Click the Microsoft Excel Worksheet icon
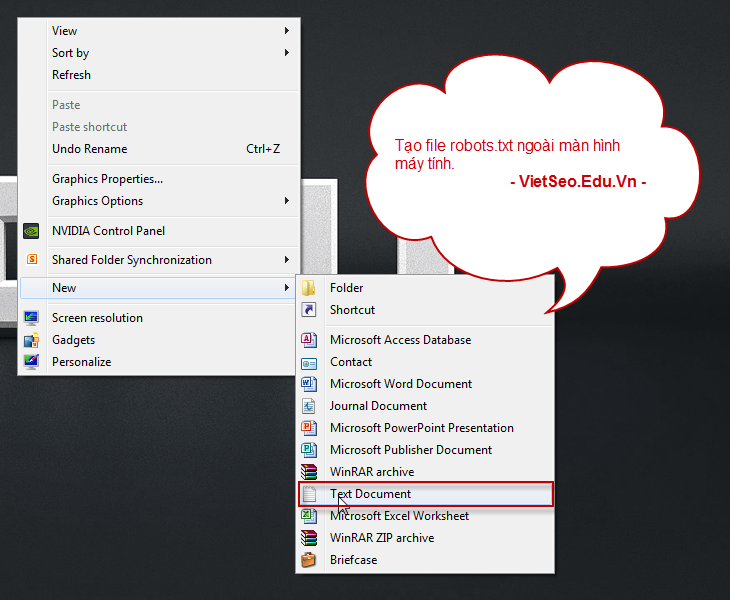This screenshot has height=600, width=730. (310, 516)
